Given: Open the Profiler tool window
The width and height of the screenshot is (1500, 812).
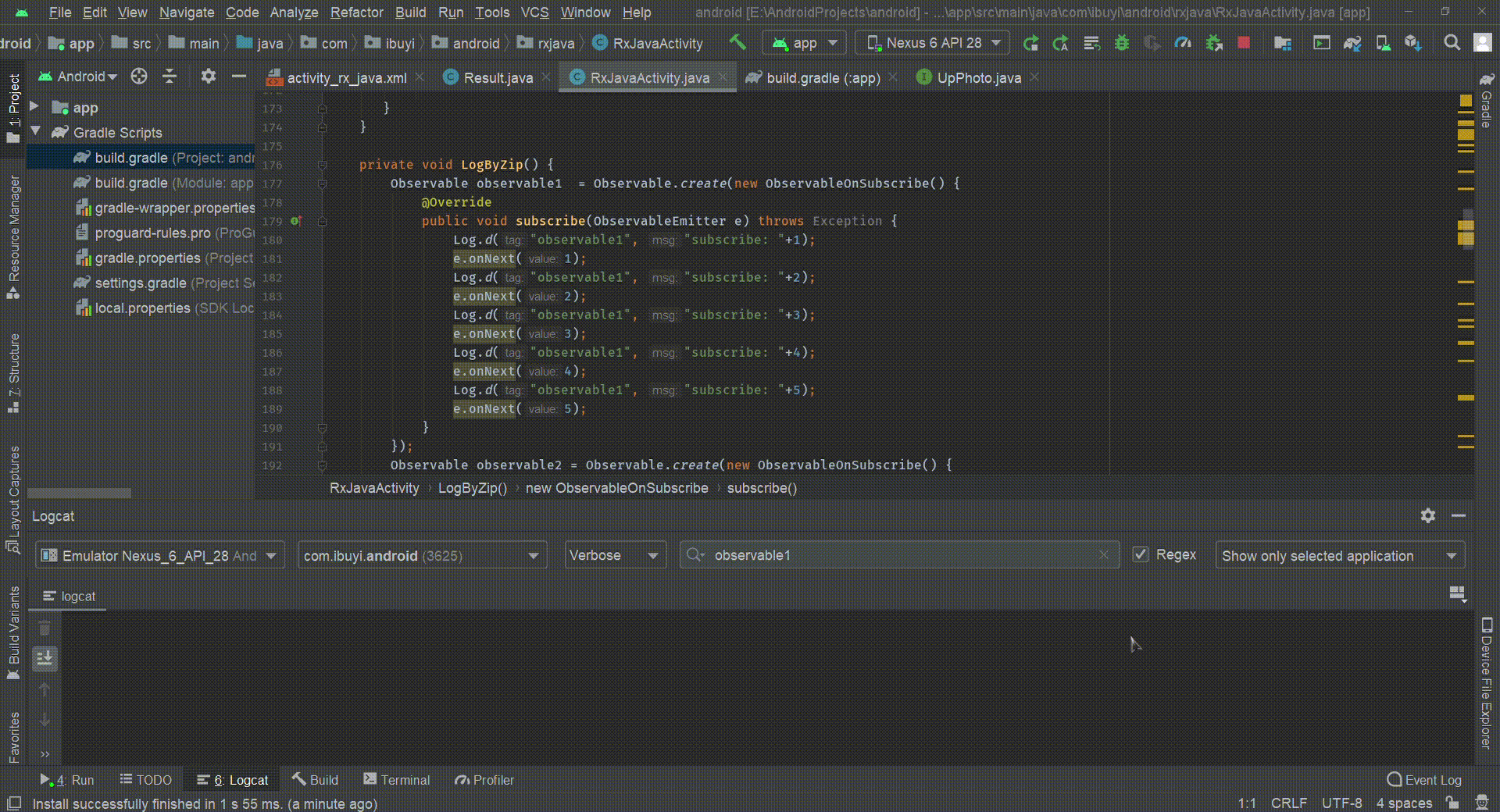Looking at the screenshot, I should coord(485,779).
